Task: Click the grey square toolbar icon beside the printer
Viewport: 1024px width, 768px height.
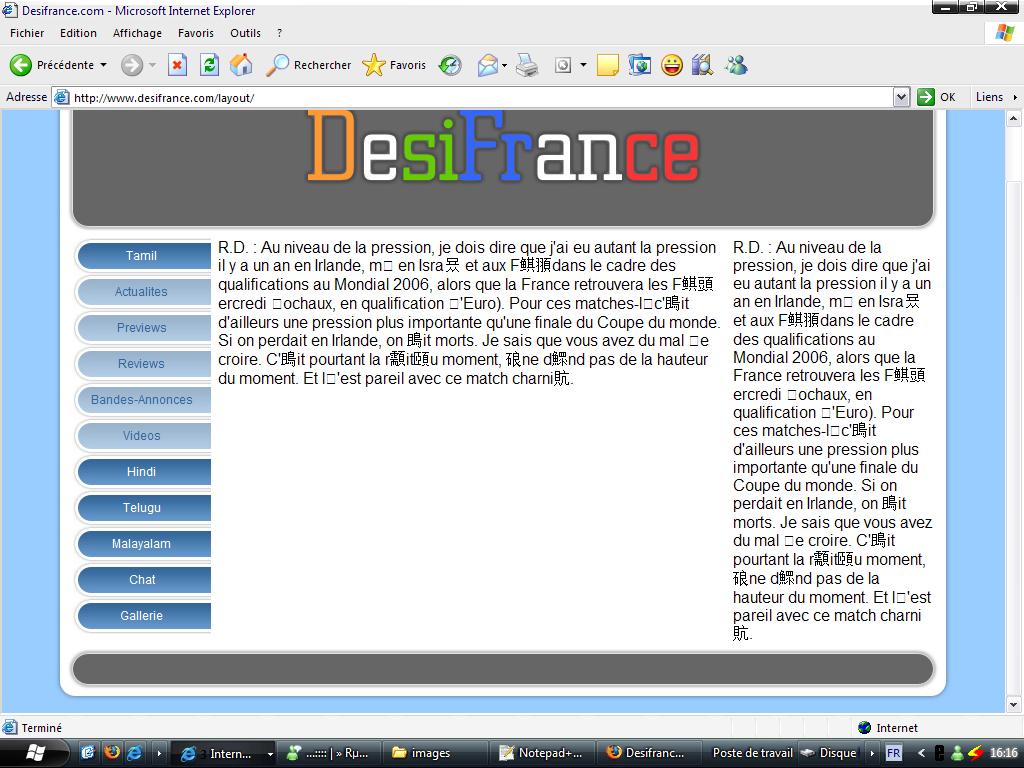Action: click(562, 65)
